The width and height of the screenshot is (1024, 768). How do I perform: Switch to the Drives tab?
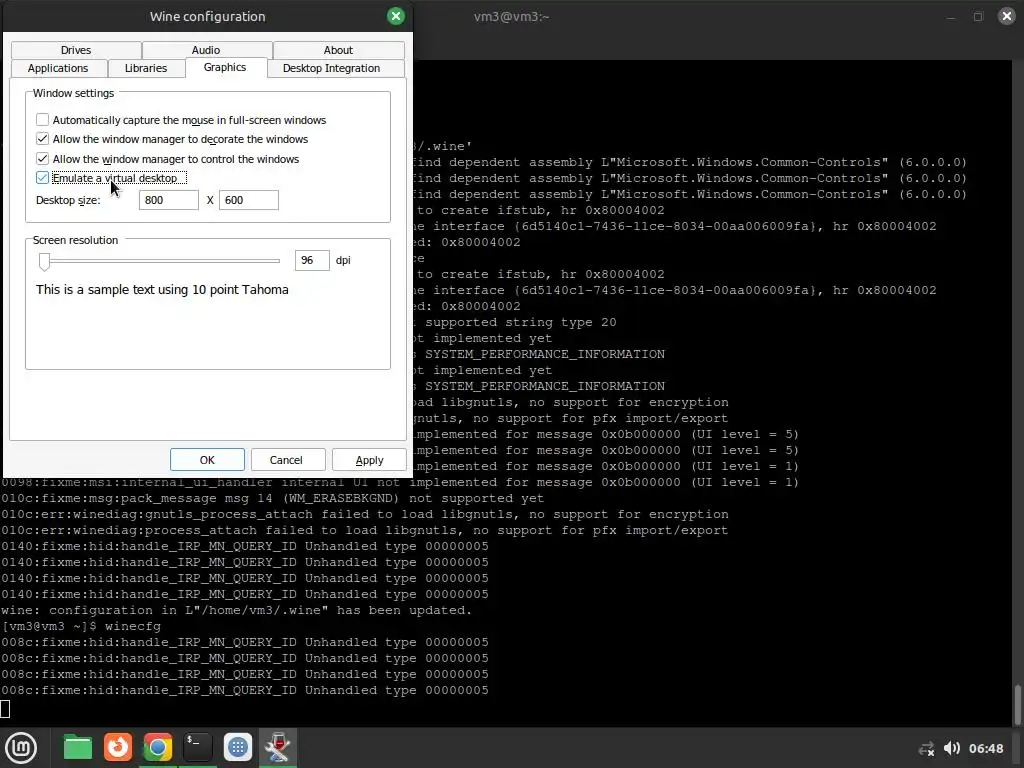point(76,50)
